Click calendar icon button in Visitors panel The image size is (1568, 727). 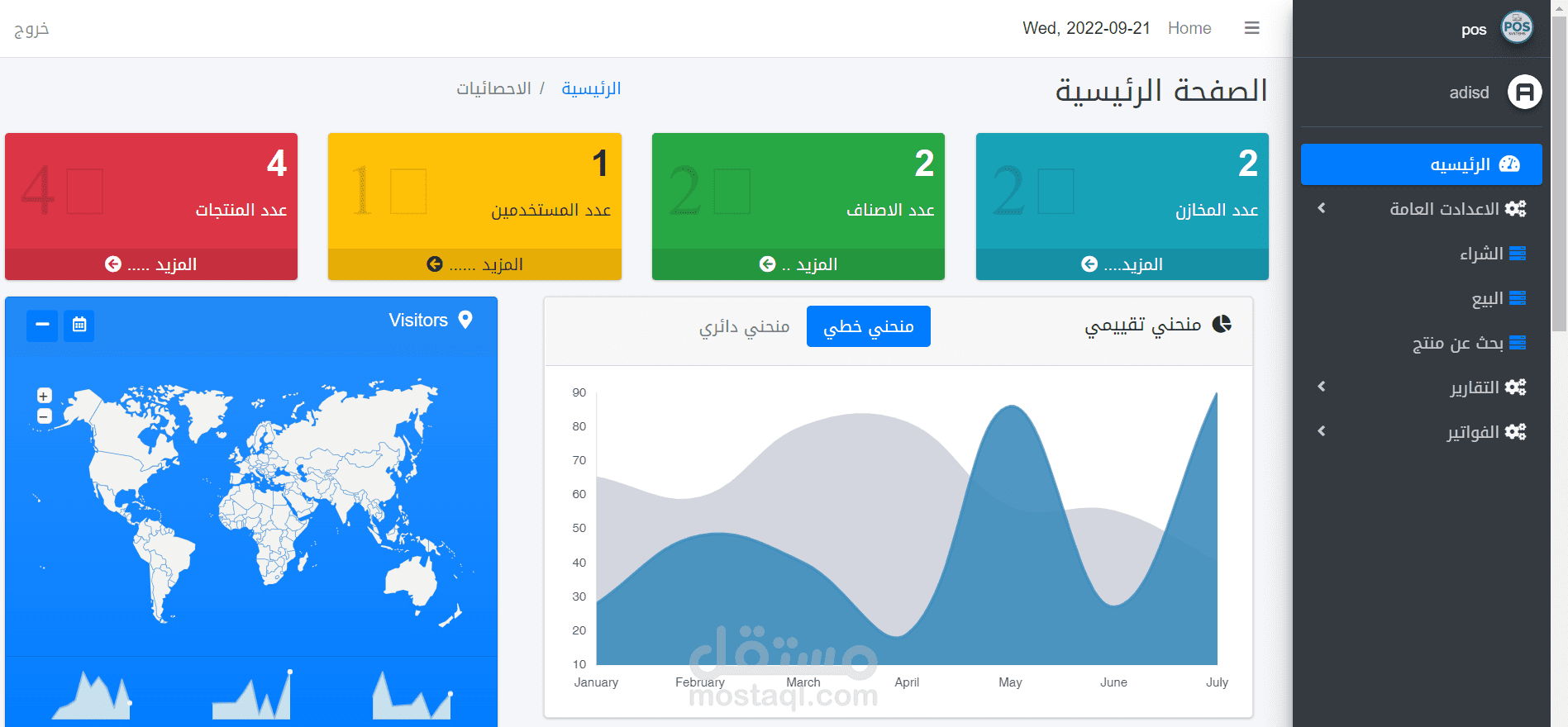tap(79, 325)
